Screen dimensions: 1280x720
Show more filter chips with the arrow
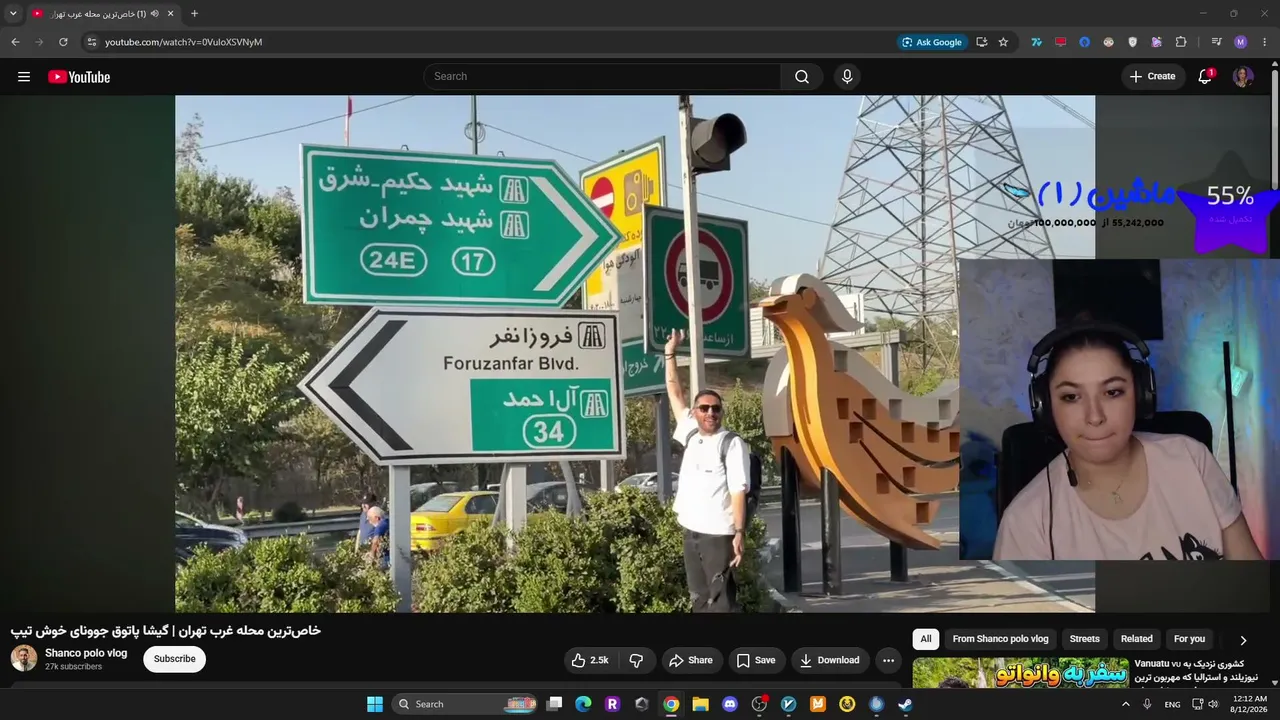[1243, 640]
